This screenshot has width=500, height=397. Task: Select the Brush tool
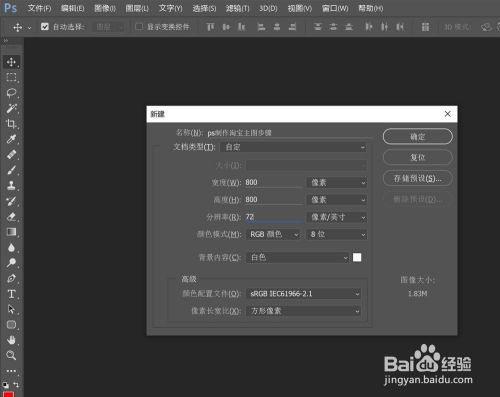click(x=11, y=170)
